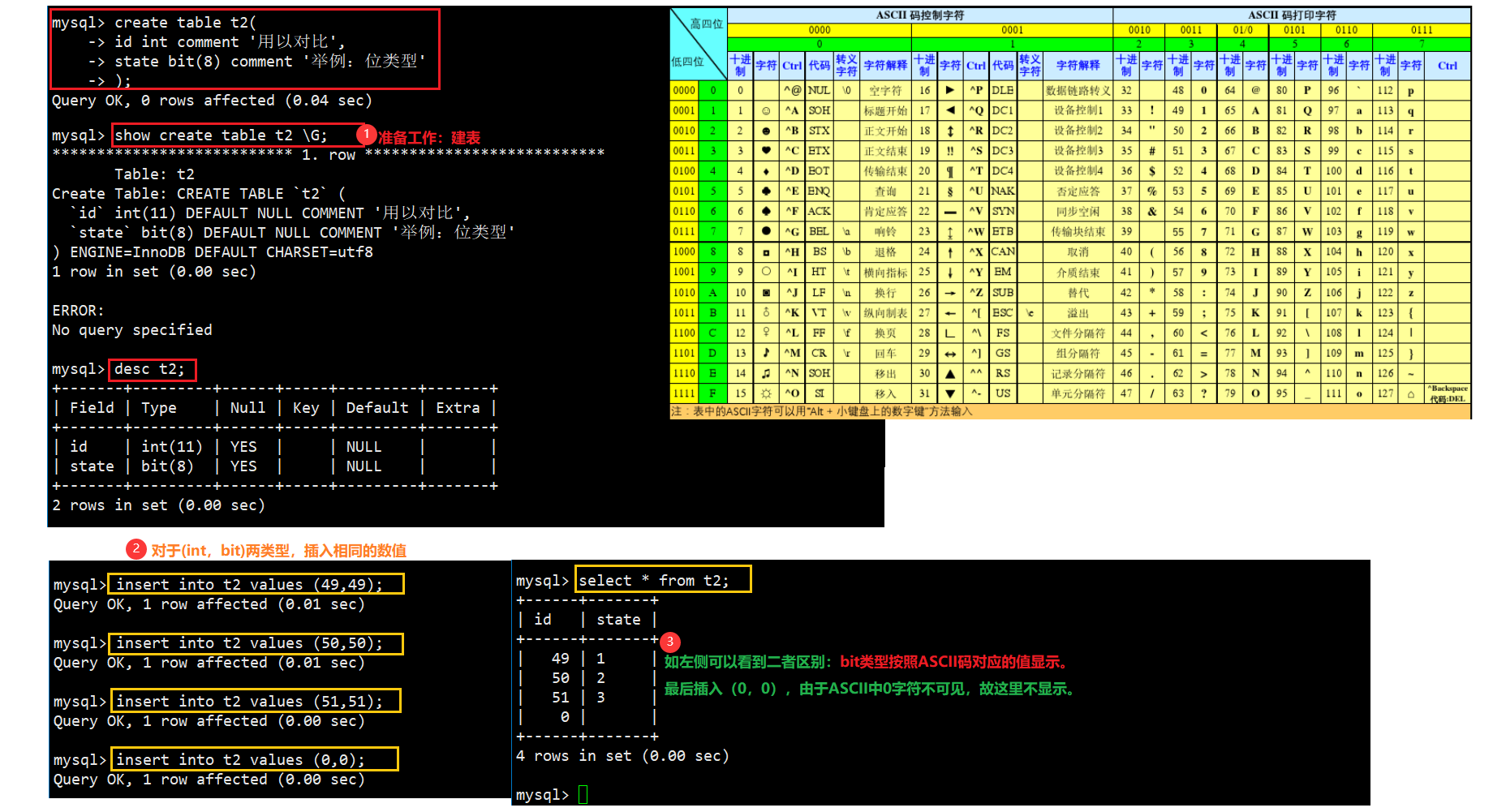Image resolution: width=1493 pixels, height=812 pixels.
Task: Click the 'Null' column header in desc output
Action: coord(247,408)
